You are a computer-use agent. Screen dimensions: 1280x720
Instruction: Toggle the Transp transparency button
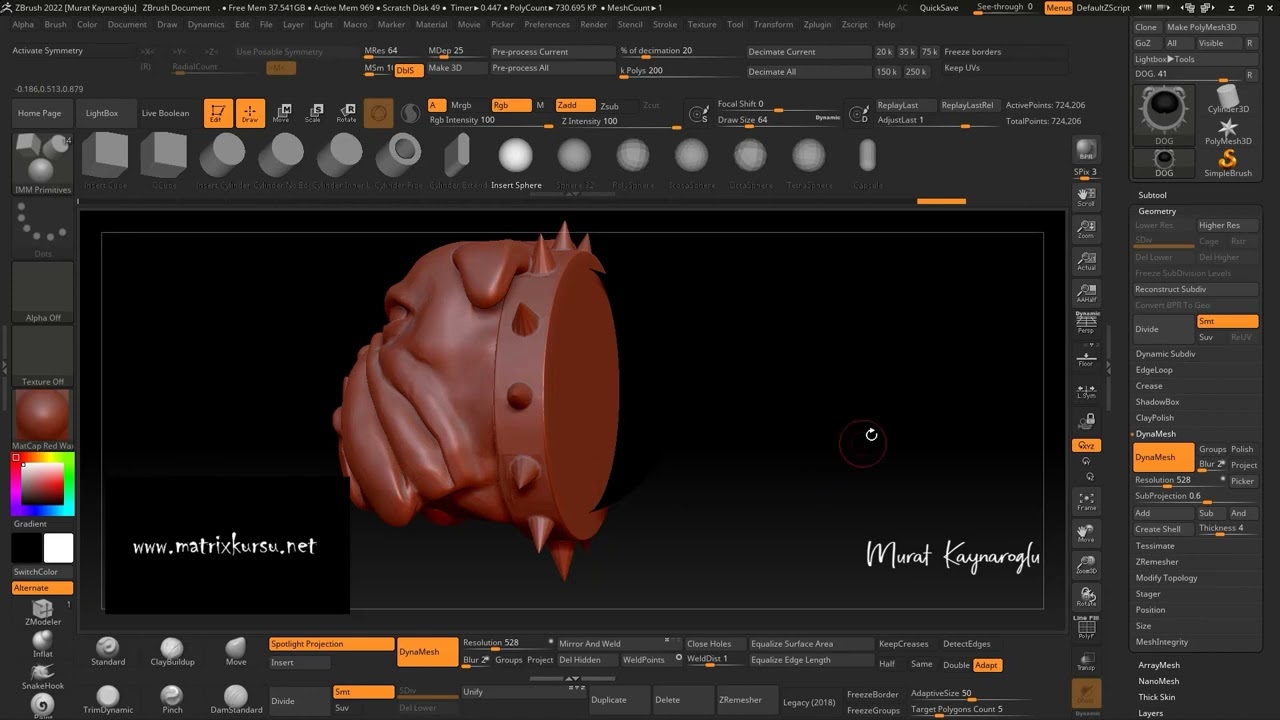1085,660
